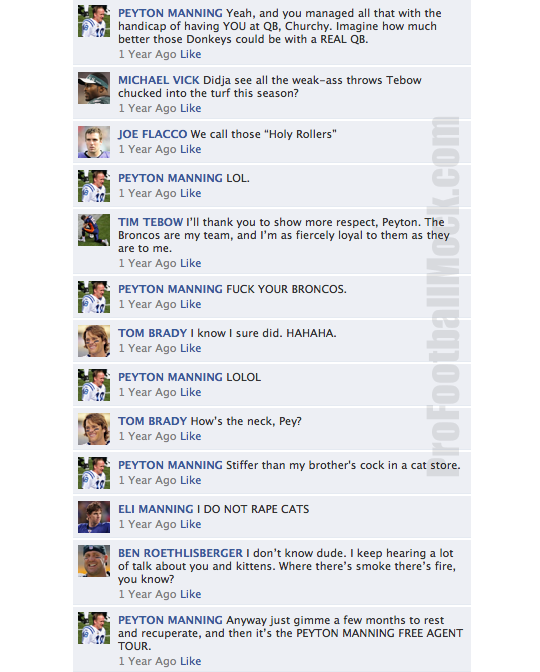Click Michael Vick's profile avatar
Image resolution: width=540 pixels, height=672 pixels.
[x=94, y=88]
